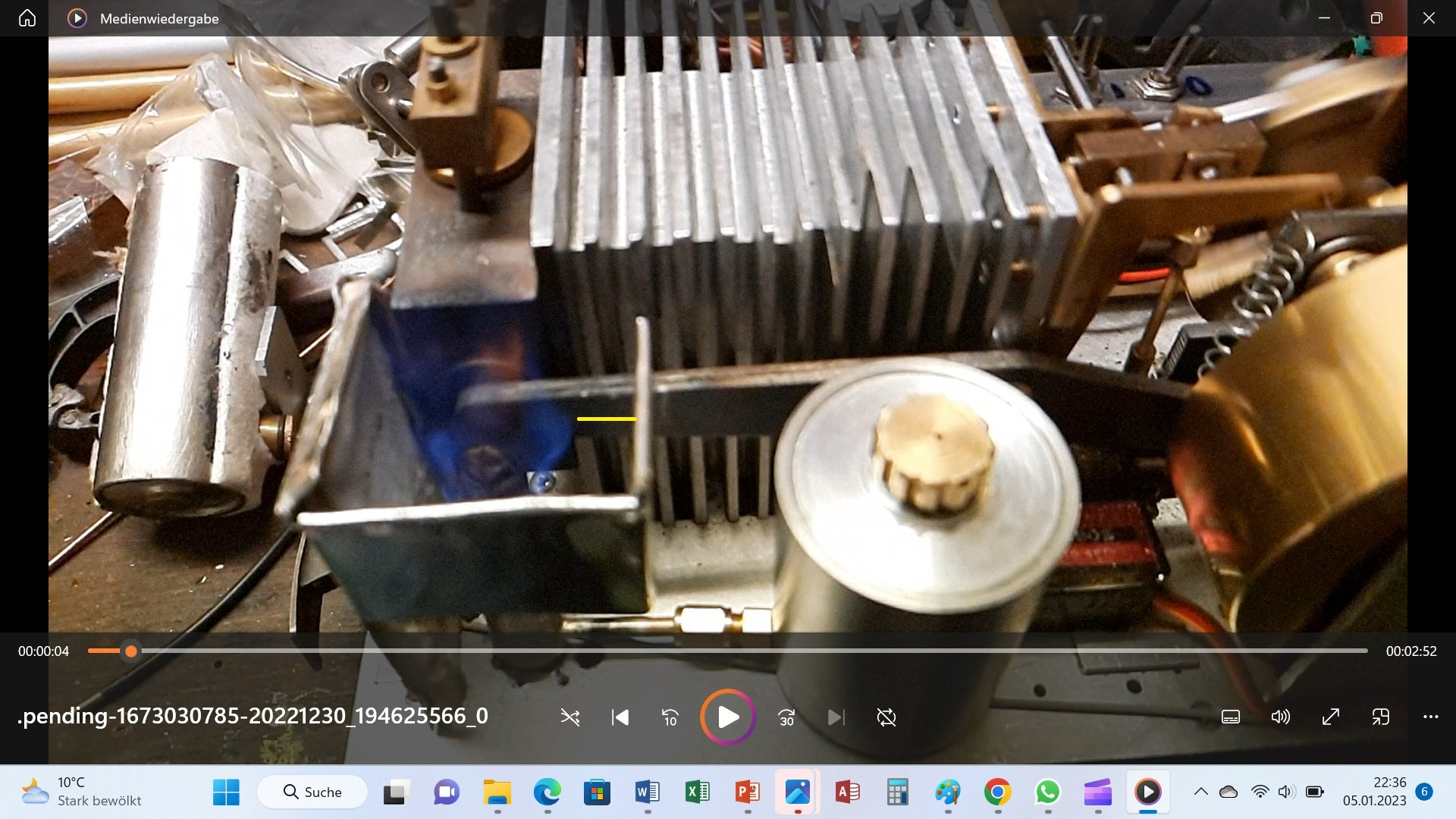Open the more options menu

pos(1431,717)
